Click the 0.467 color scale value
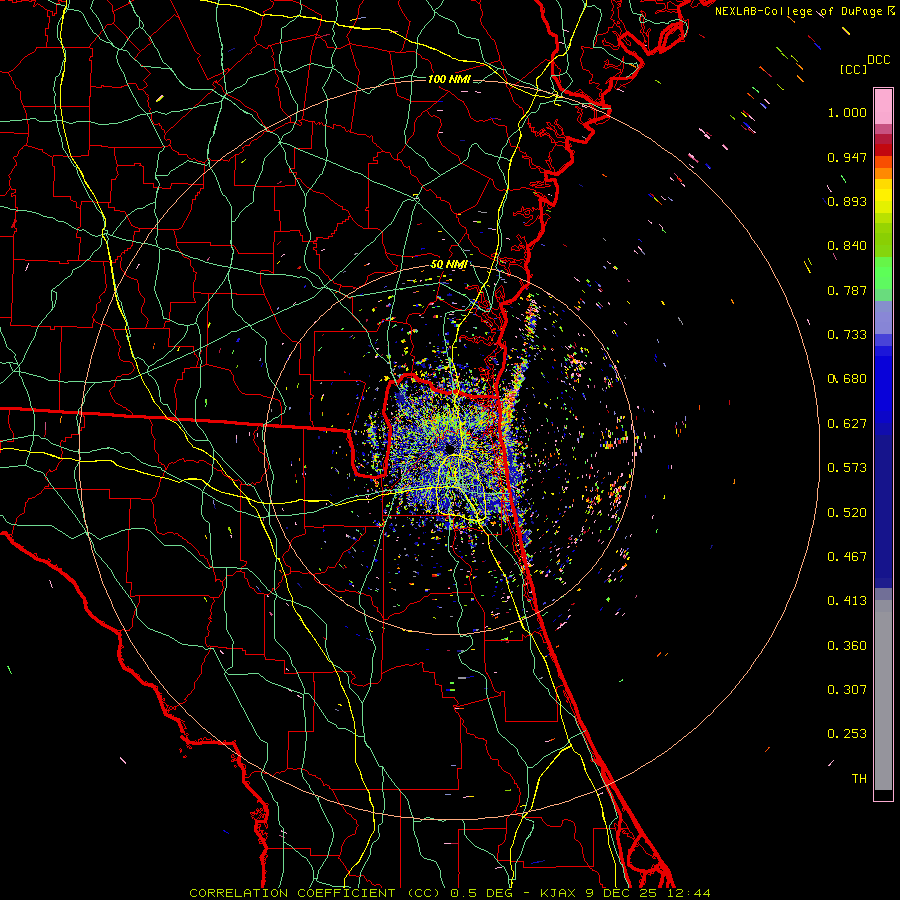Screen dimensions: 900x900 (x=847, y=557)
